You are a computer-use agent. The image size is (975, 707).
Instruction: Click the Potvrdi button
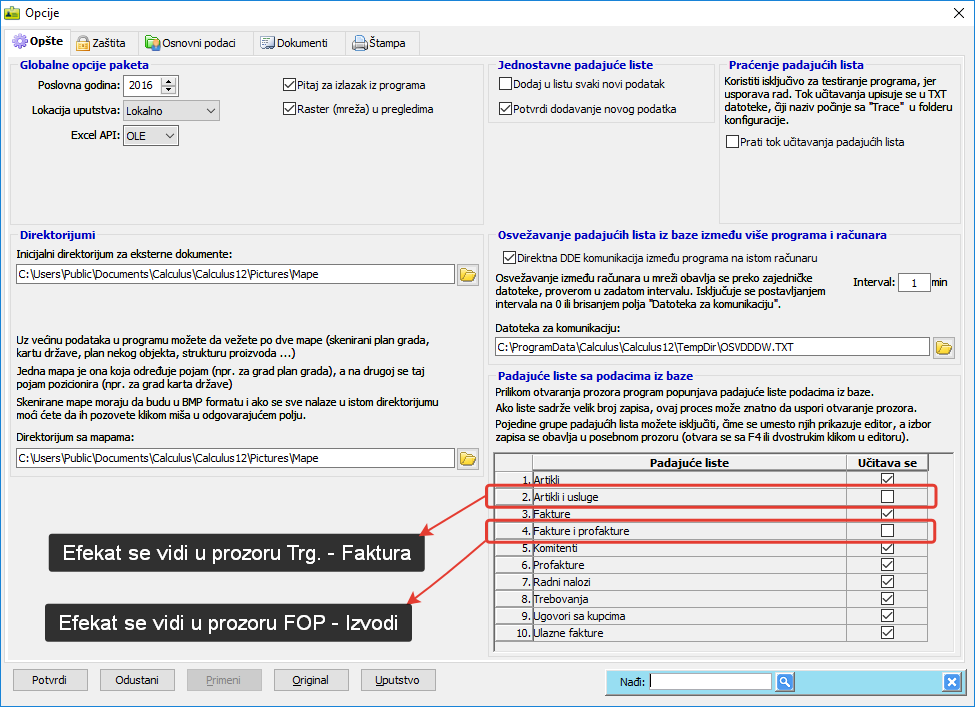coord(49,680)
